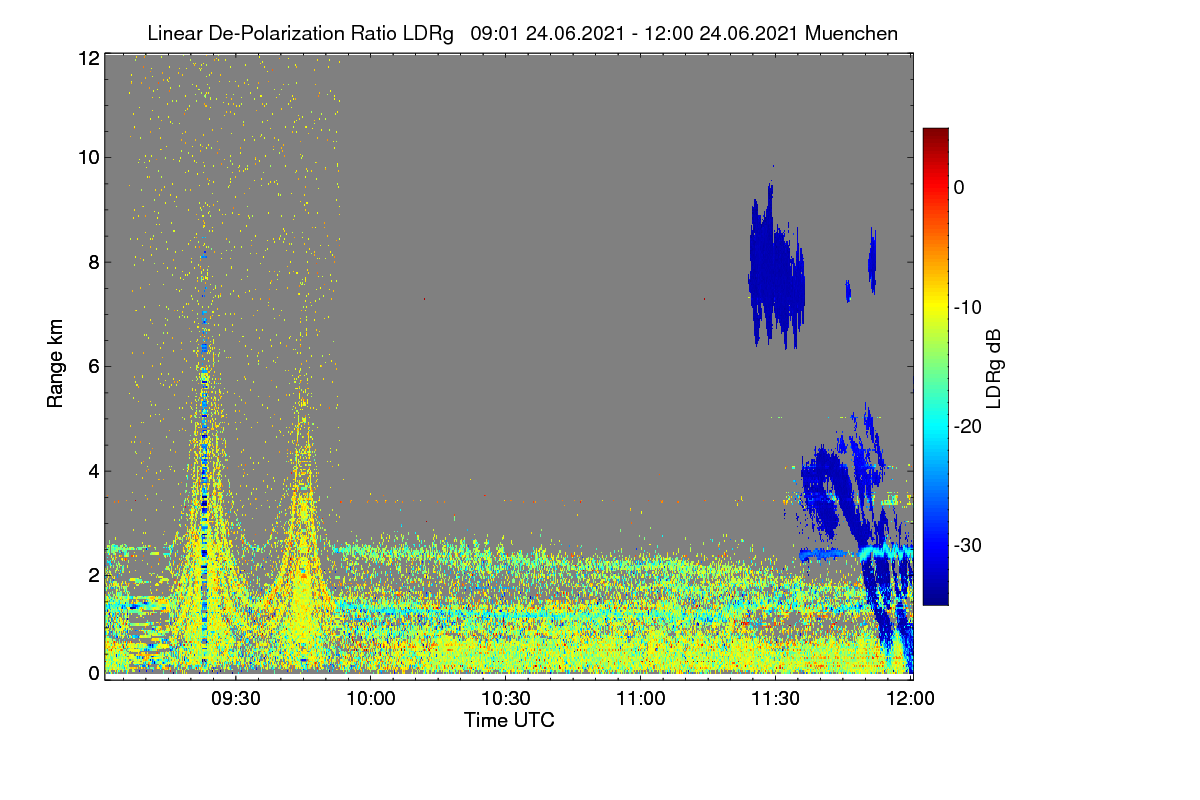Click the 11:00 time axis label
Viewport: 1200px width, 800px height.
[641, 698]
